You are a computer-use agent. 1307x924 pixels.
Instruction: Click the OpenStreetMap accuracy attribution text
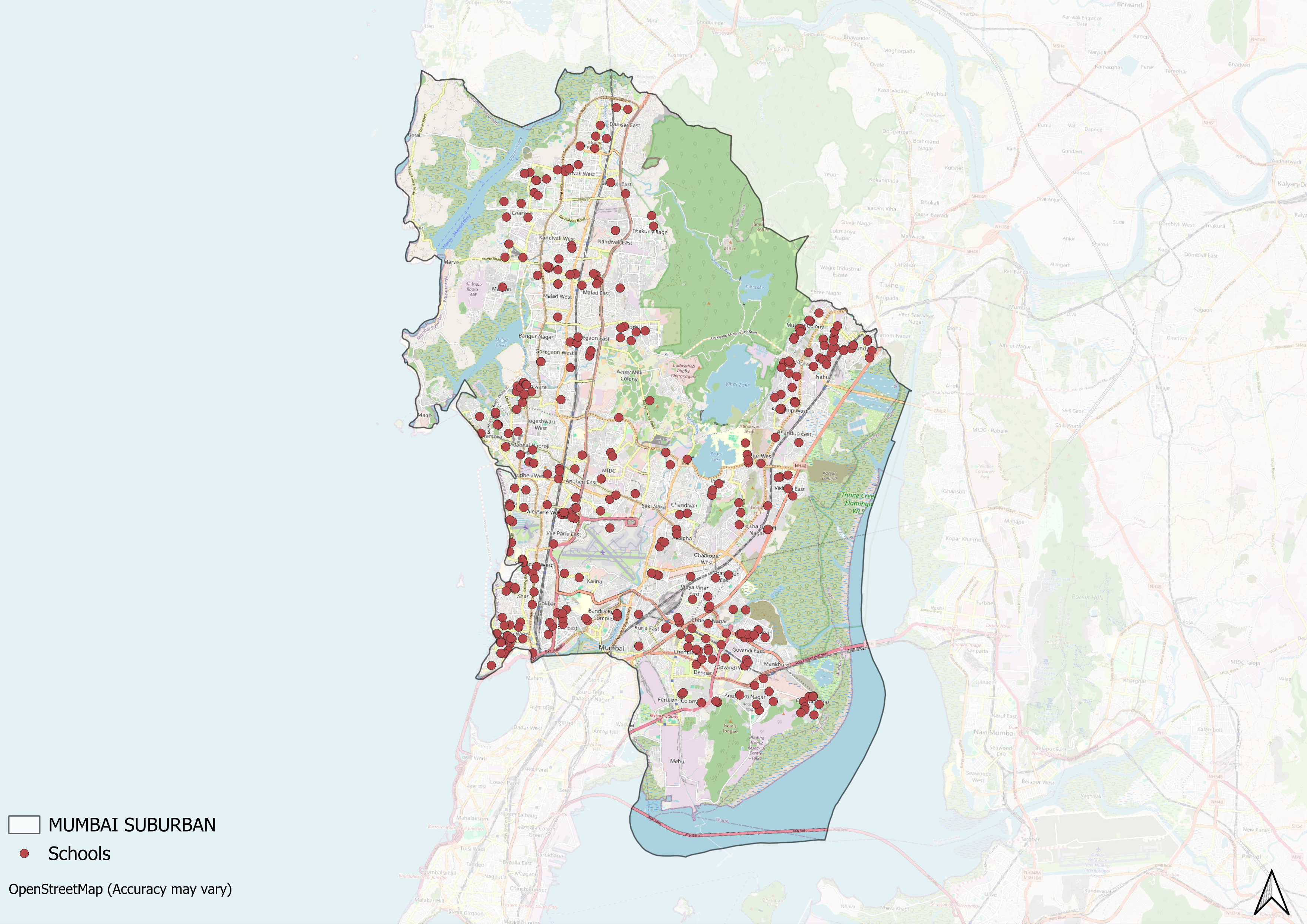120,889
